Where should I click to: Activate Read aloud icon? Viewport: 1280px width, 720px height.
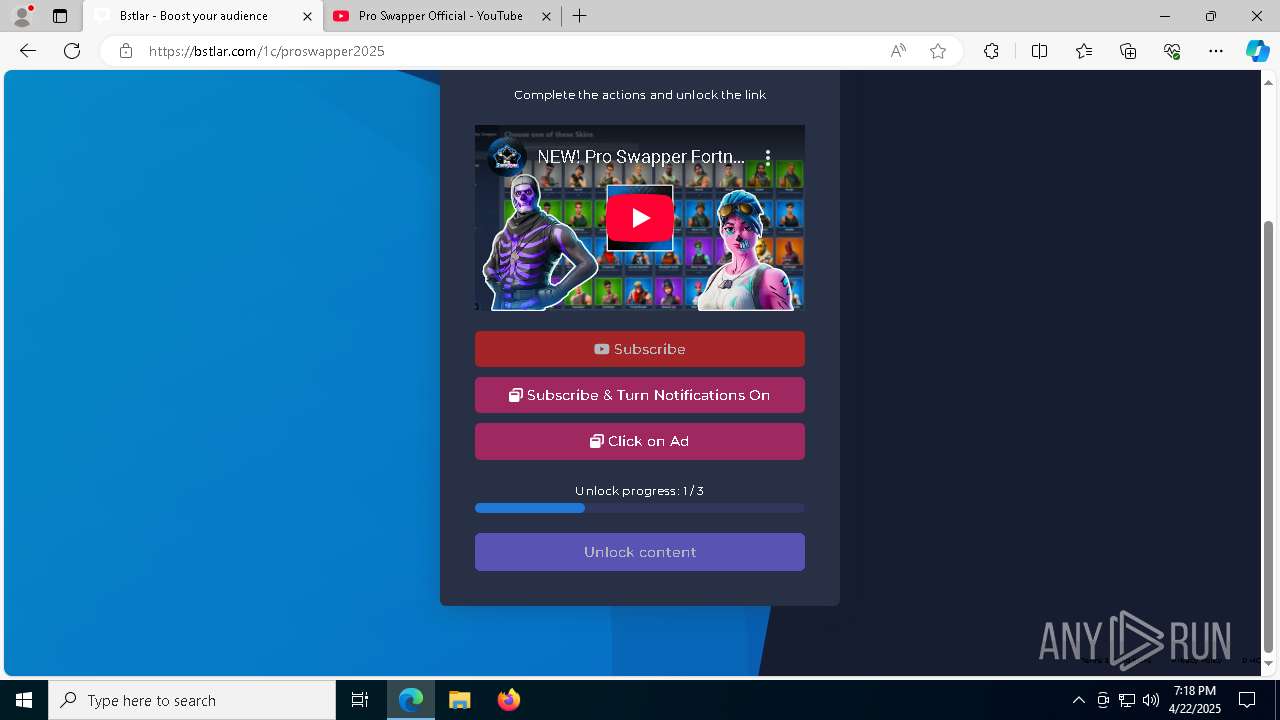[x=898, y=51]
